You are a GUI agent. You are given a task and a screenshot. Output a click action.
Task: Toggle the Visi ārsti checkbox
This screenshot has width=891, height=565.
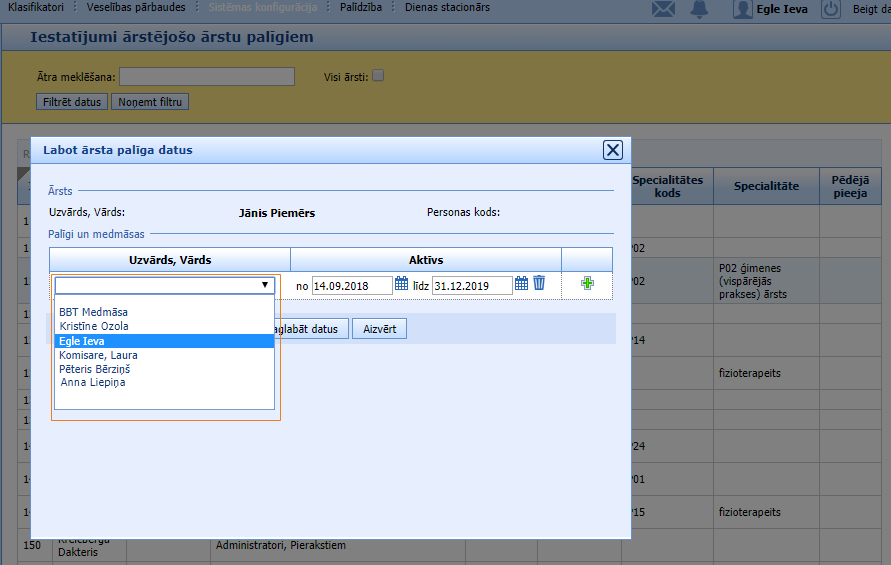click(378, 76)
